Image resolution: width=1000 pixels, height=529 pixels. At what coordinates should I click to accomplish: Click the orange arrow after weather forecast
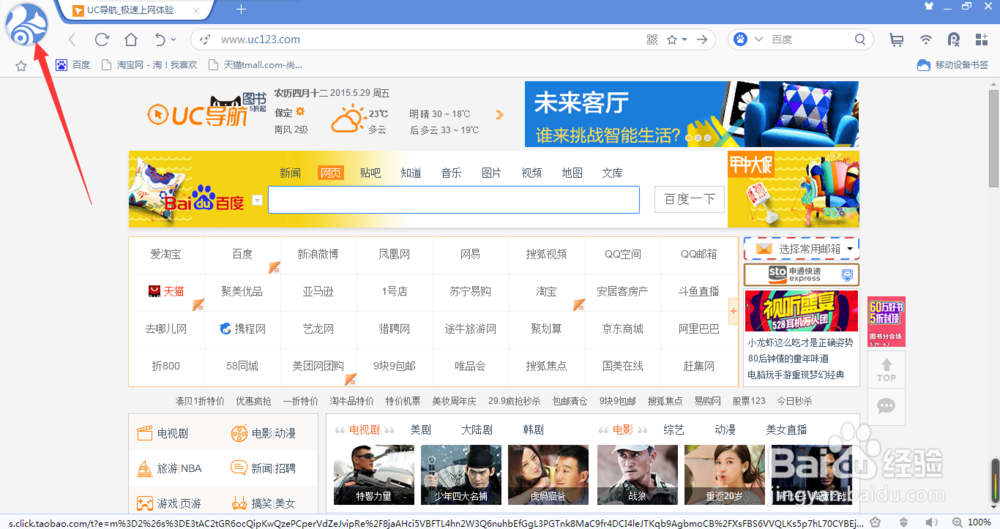[499, 115]
